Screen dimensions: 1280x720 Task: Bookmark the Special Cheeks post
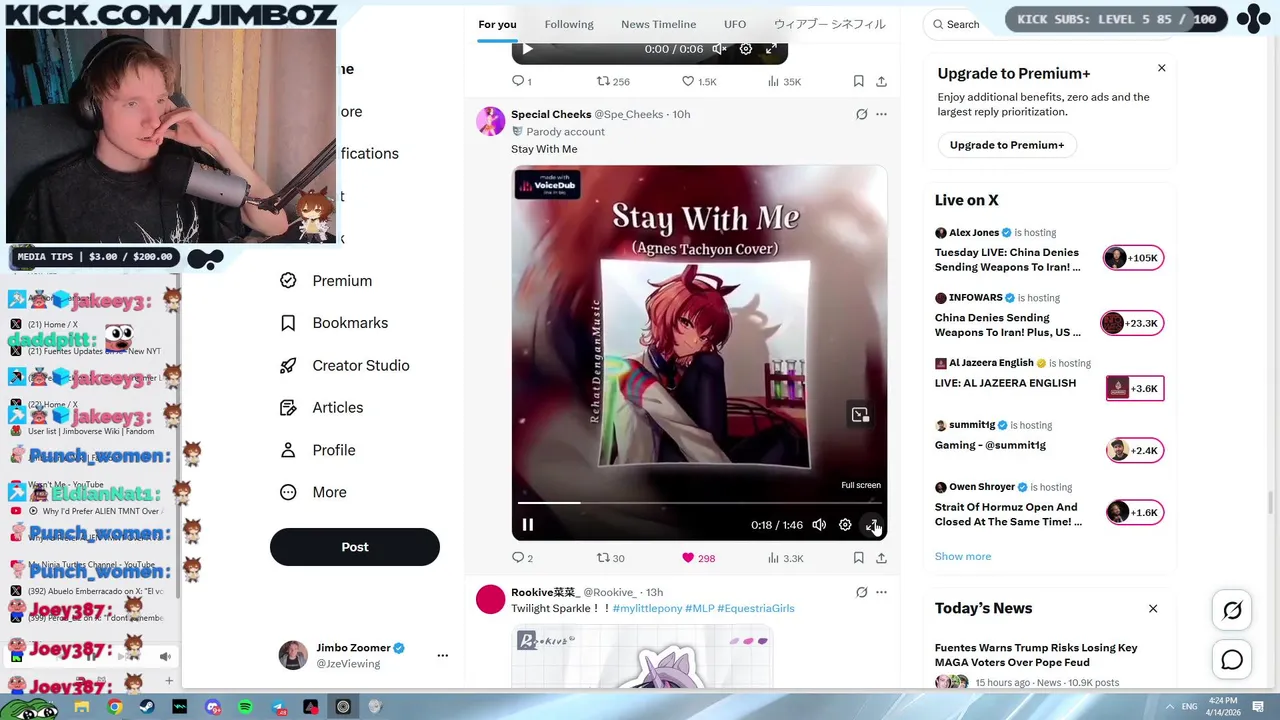pos(858,558)
